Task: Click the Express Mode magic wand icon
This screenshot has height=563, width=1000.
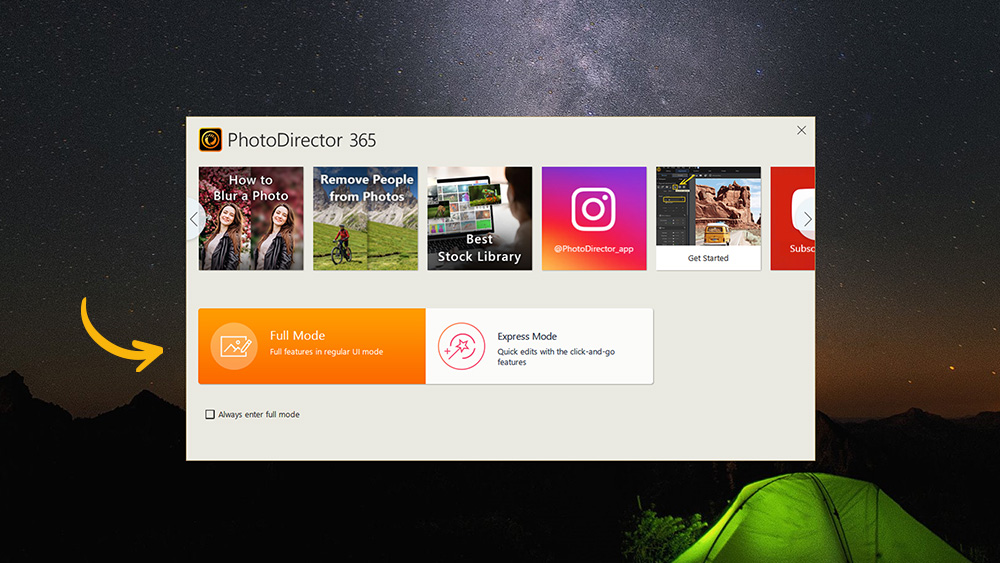Action: pos(461,346)
